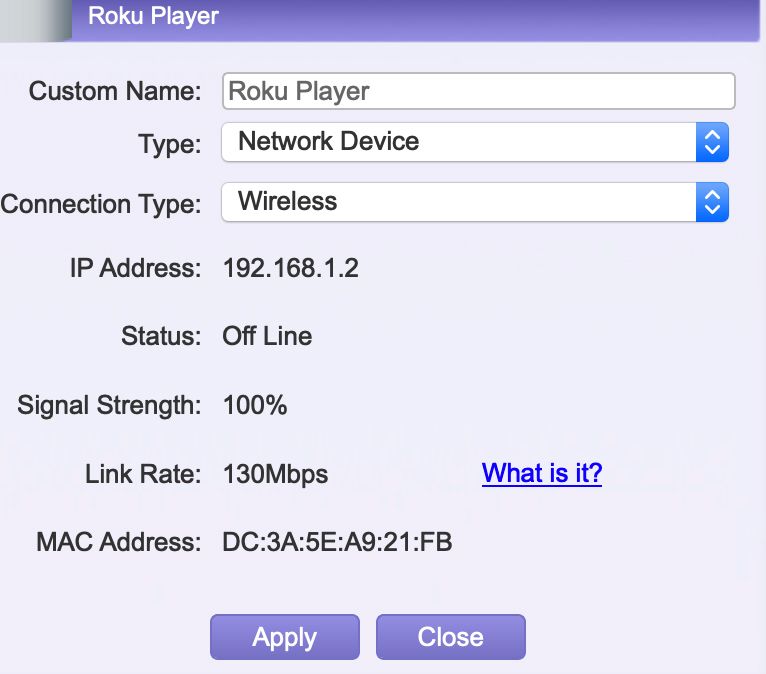Click the Custom Name label
Screen dimensions: 766x674
115,91
